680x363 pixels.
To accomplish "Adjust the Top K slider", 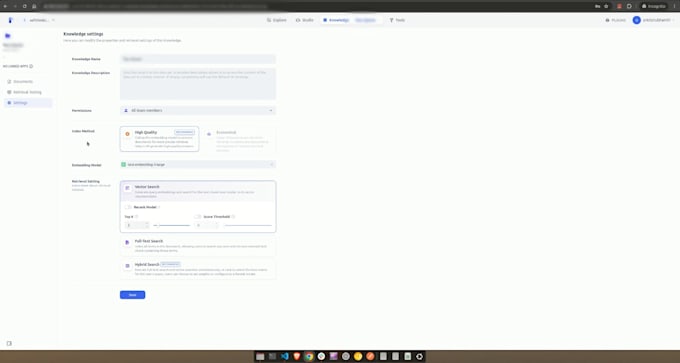I will click(x=172, y=226).
